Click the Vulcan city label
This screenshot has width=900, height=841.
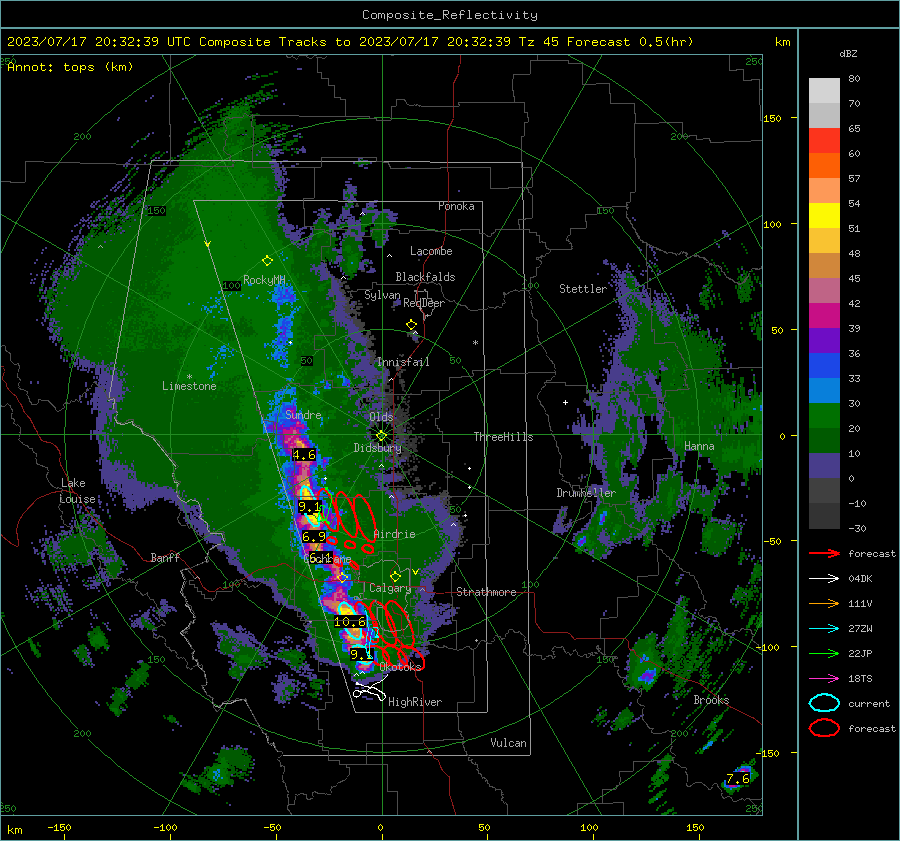click(x=508, y=743)
